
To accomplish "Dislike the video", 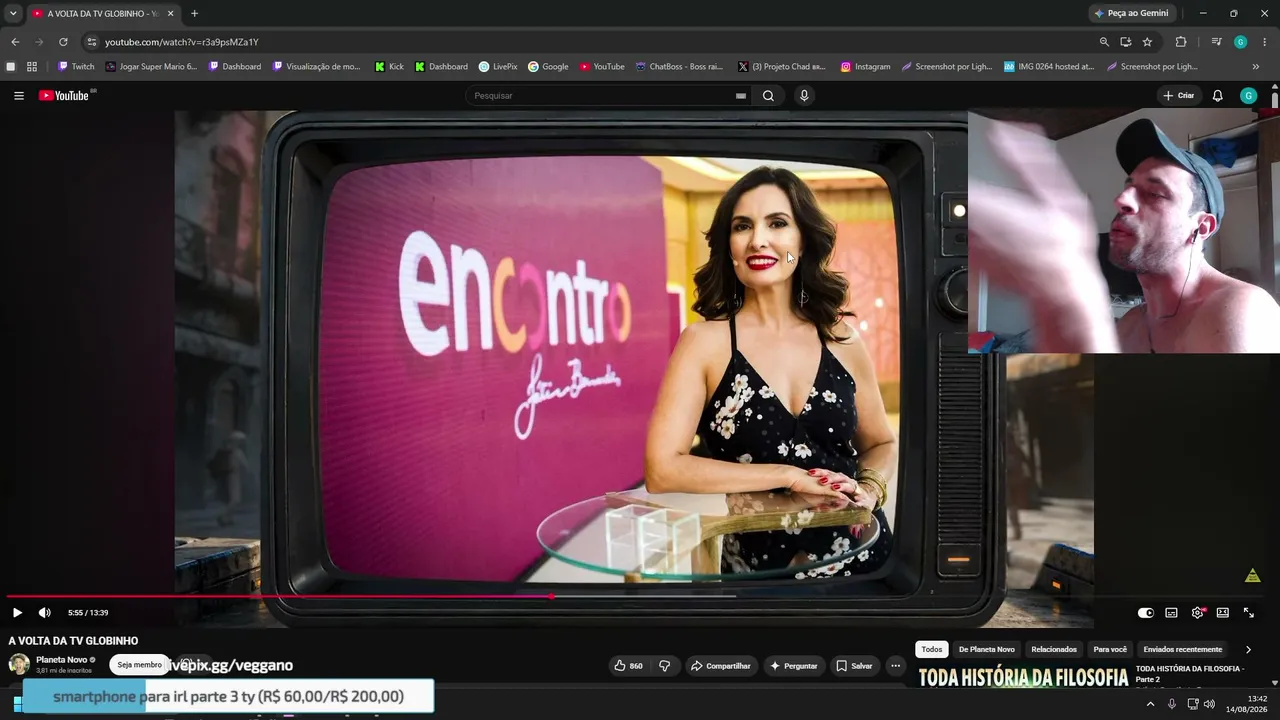I will [664, 666].
